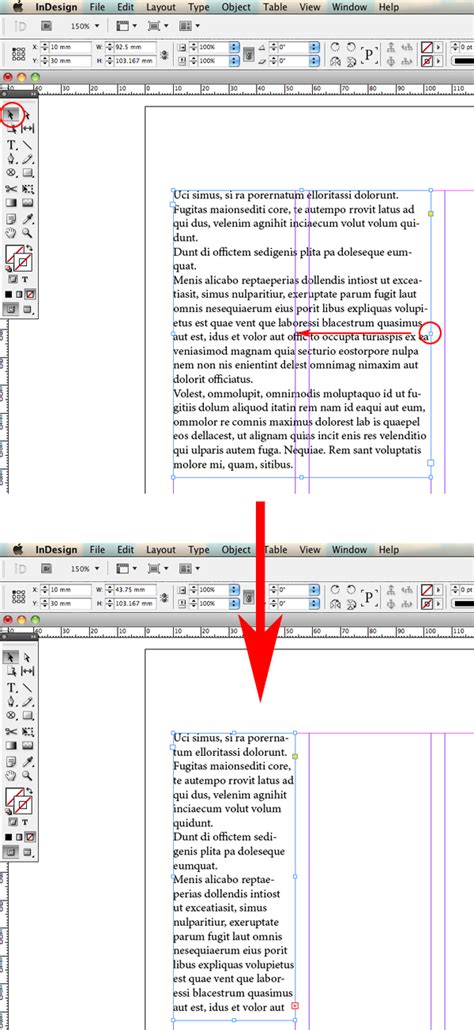
Task: Click the red overset text plus marker
Action: tap(295, 1006)
